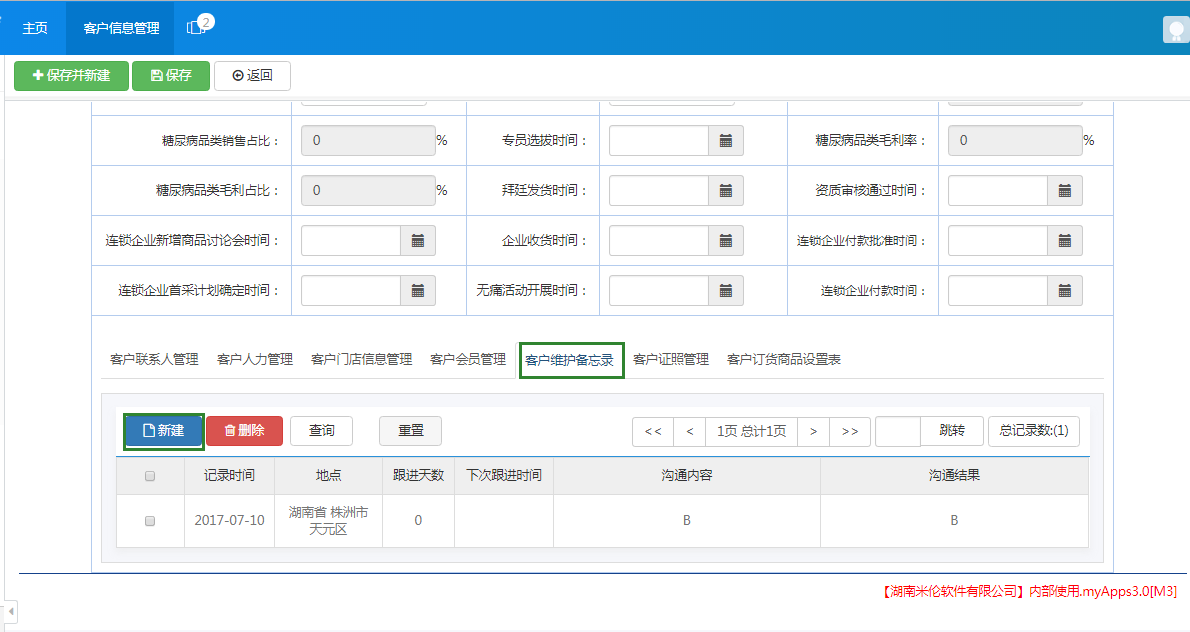Switch to the 主页 tab
Viewport: 1190px width, 632px height.
tap(33, 29)
